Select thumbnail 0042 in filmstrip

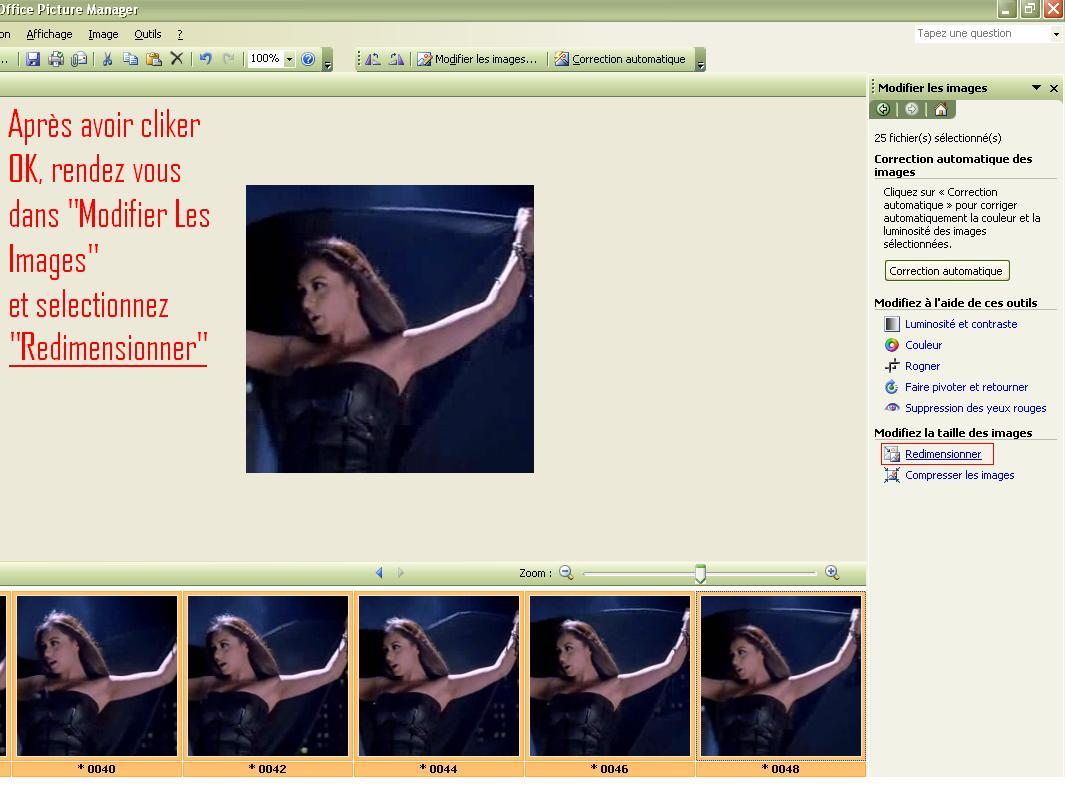tap(268, 684)
